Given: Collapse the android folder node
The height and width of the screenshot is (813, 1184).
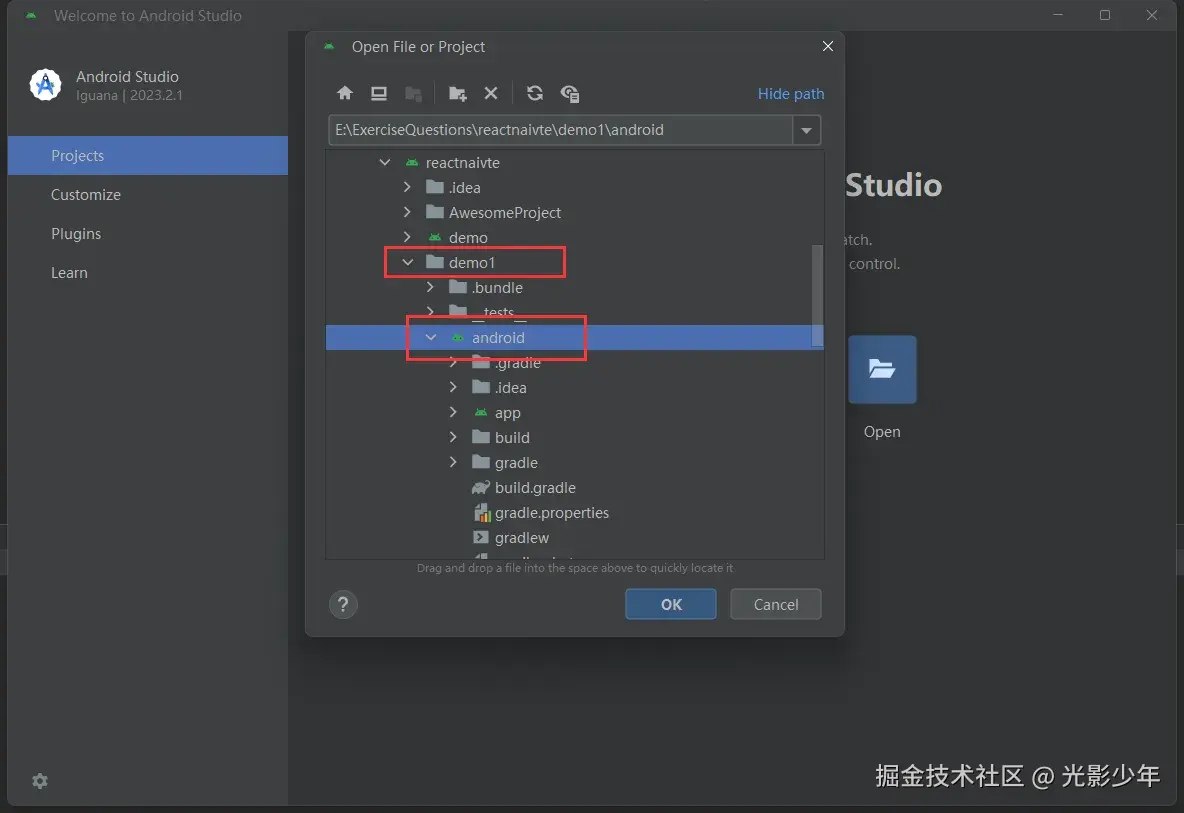Looking at the screenshot, I should pos(430,337).
